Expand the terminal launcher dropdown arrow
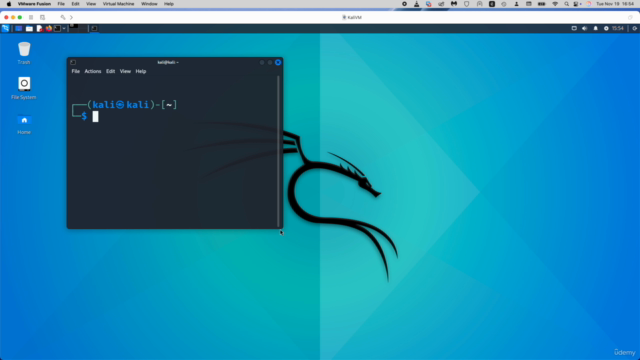640x360 pixels. click(x=64, y=29)
